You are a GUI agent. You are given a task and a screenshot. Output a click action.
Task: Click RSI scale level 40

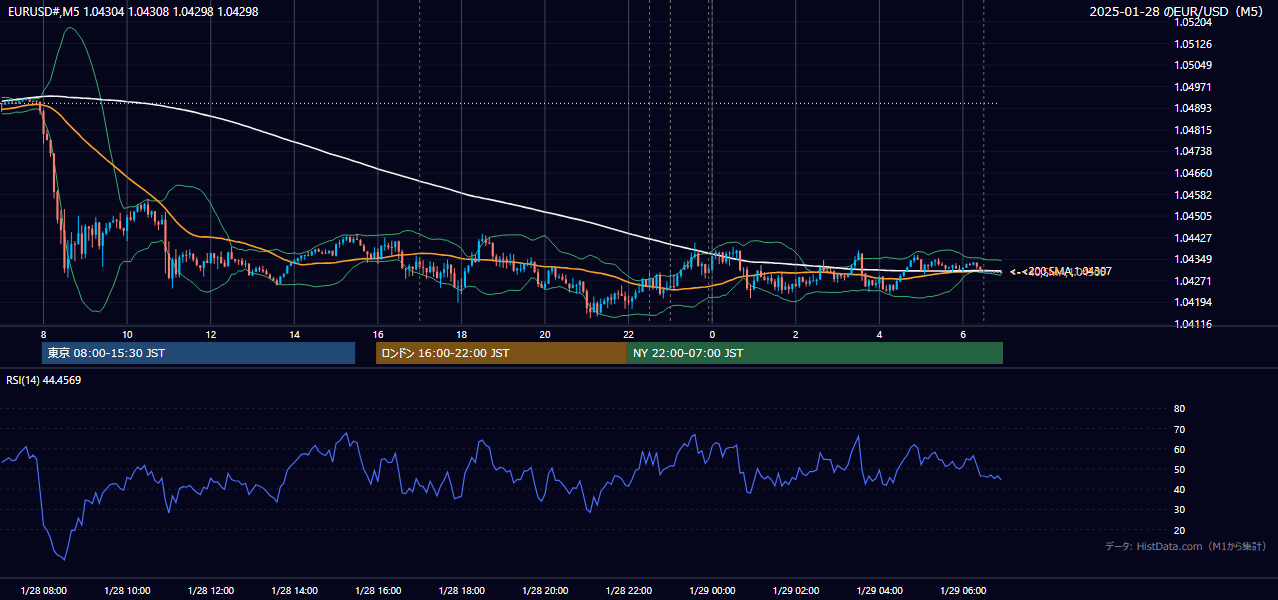[x=1179, y=490]
